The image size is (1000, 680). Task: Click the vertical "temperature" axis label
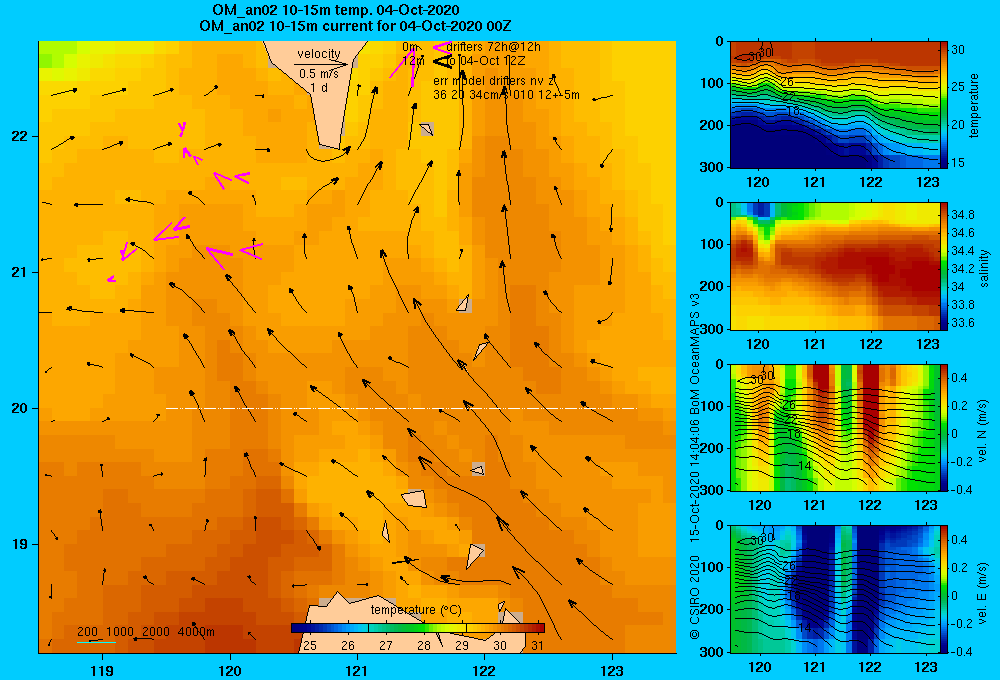[973, 105]
